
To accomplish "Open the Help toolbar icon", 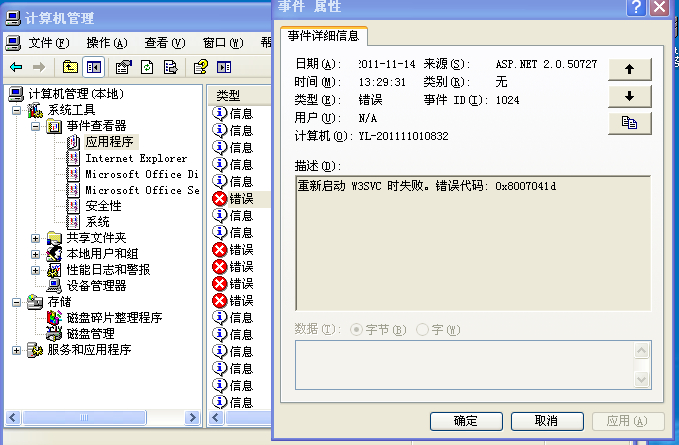I will pos(200,67).
